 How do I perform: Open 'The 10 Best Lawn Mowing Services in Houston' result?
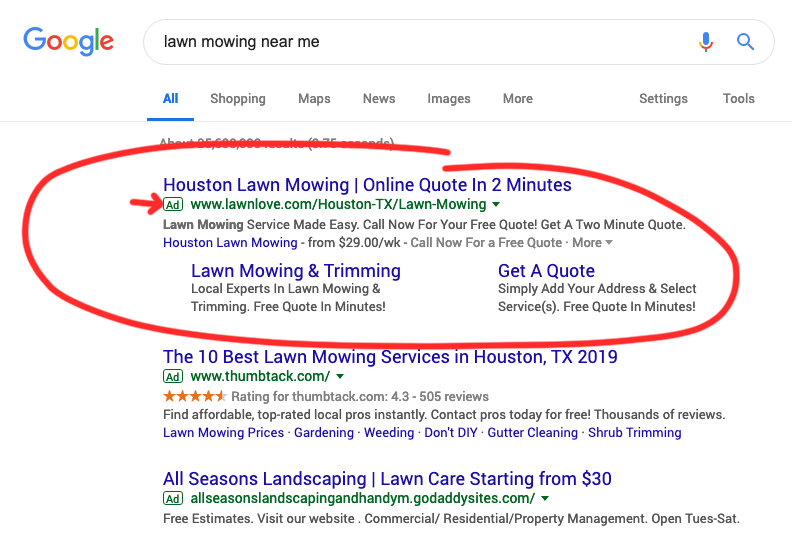click(x=390, y=357)
